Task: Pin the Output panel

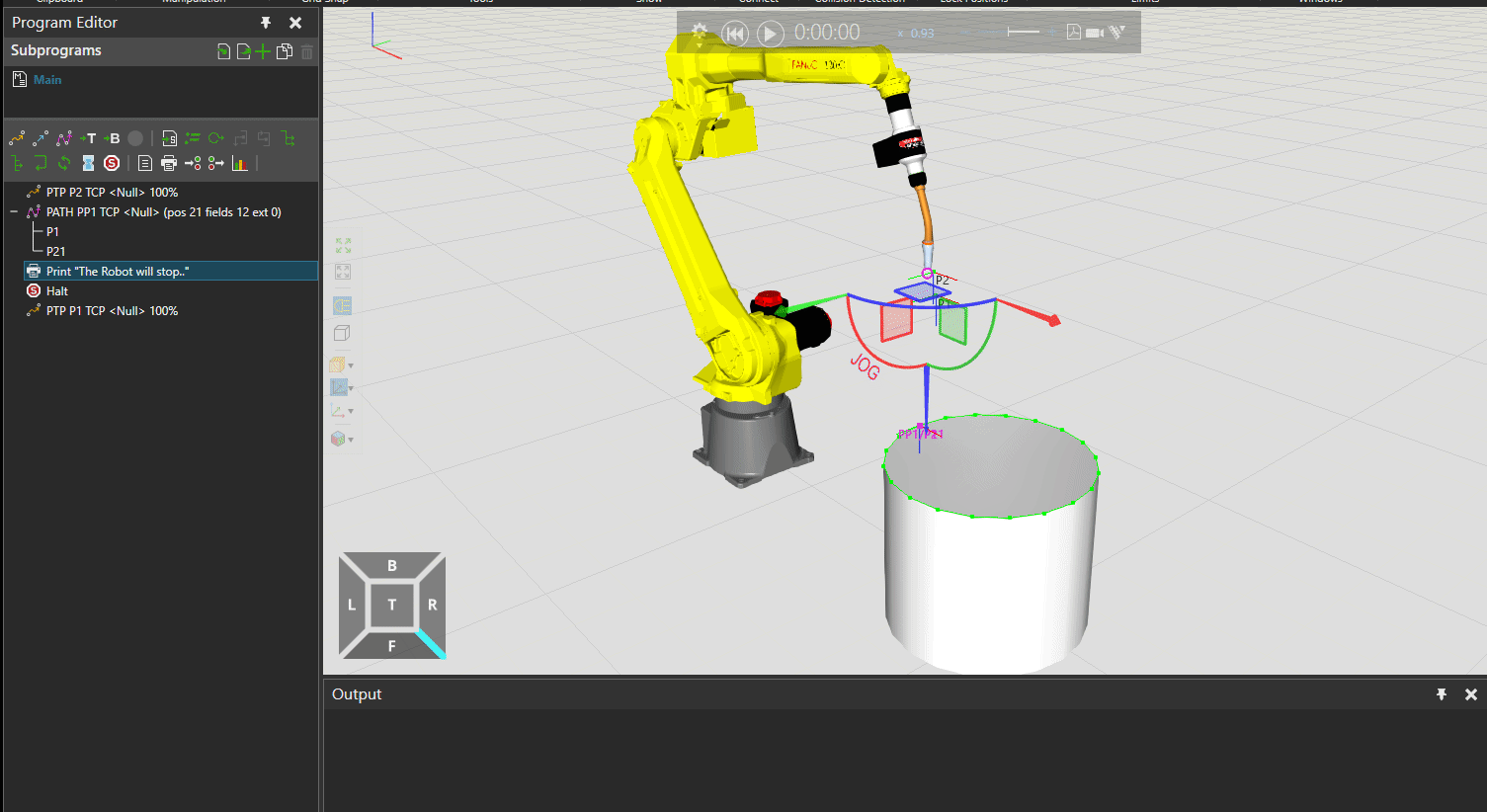Action: pyautogui.click(x=1442, y=694)
